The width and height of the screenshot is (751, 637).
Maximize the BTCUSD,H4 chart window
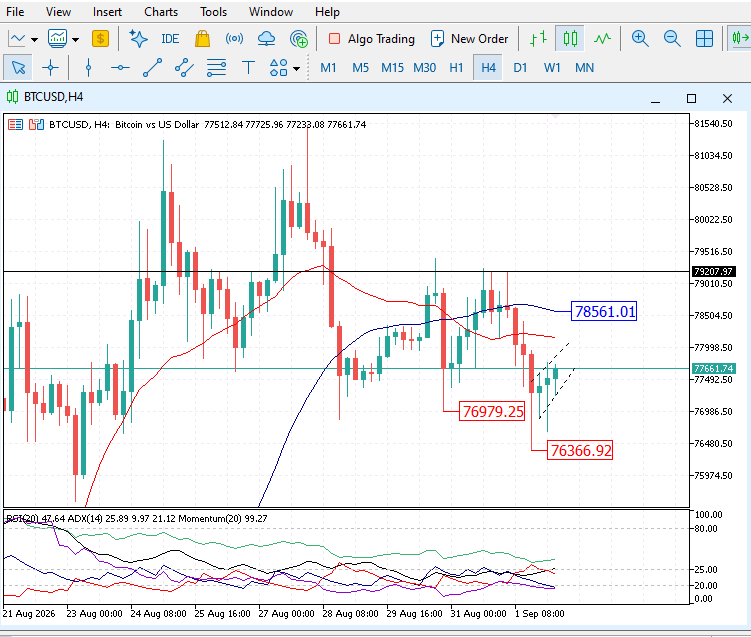click(x=691, y=98)
